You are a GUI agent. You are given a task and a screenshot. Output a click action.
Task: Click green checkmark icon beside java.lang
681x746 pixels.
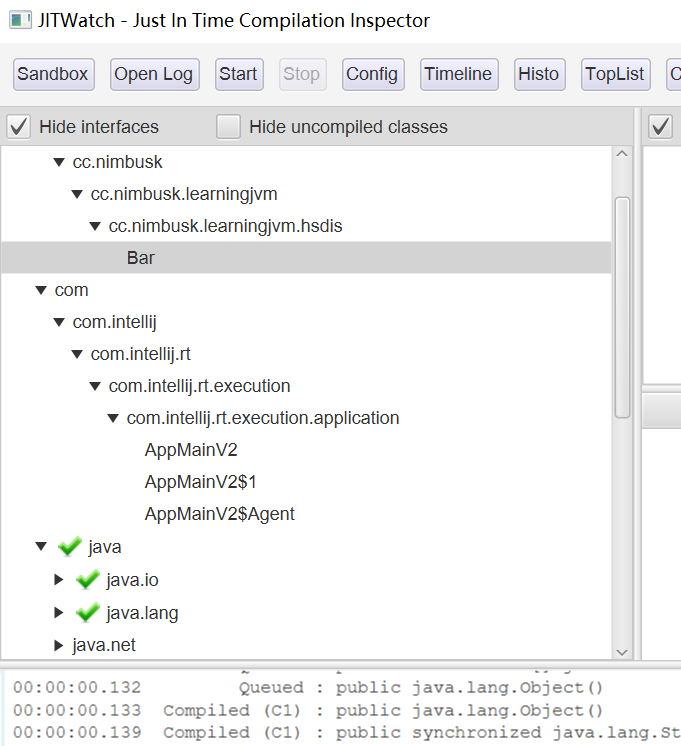click(x=88, y=612)
